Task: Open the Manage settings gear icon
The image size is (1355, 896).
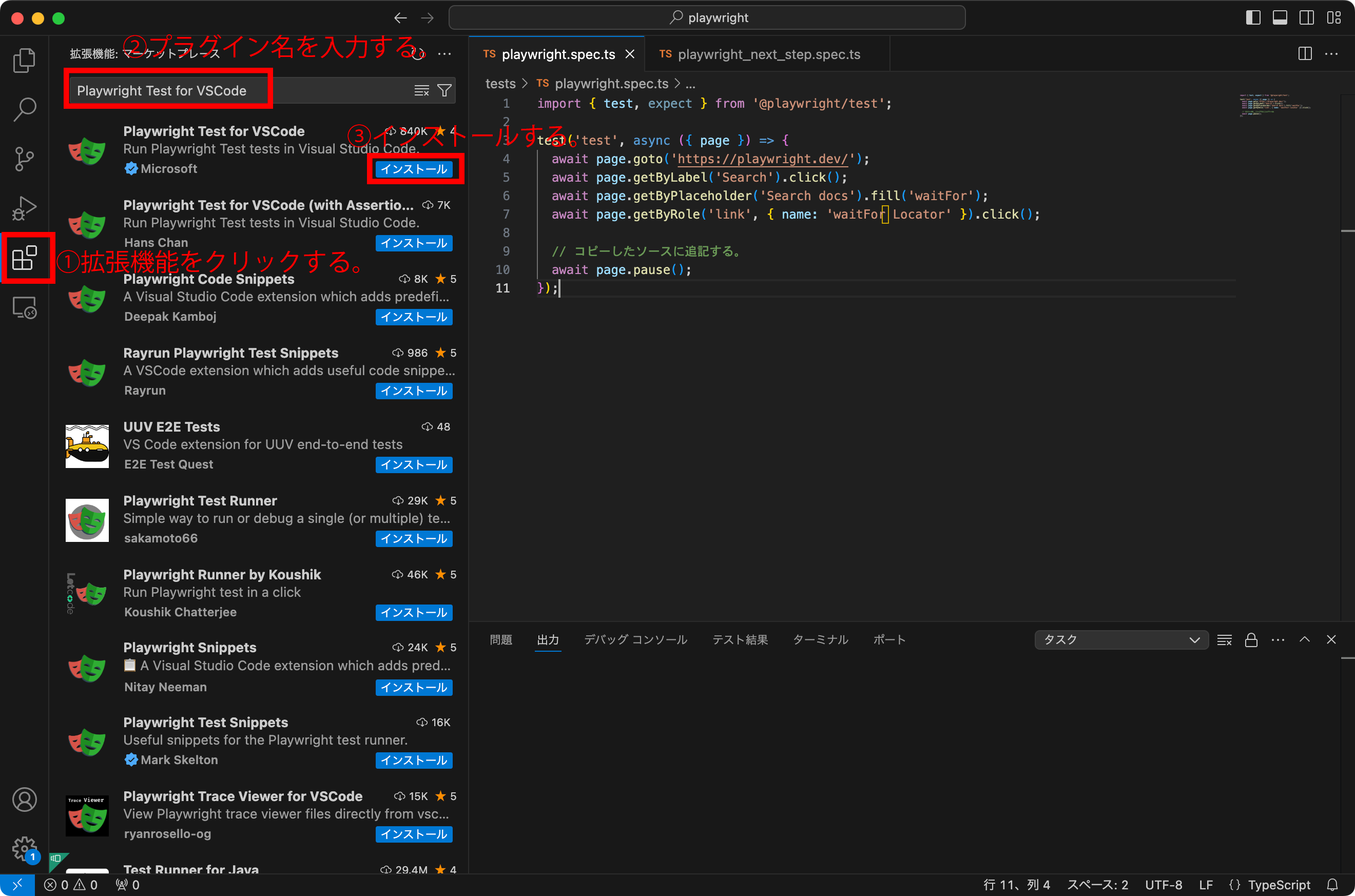Action: [x=25, y=848]
